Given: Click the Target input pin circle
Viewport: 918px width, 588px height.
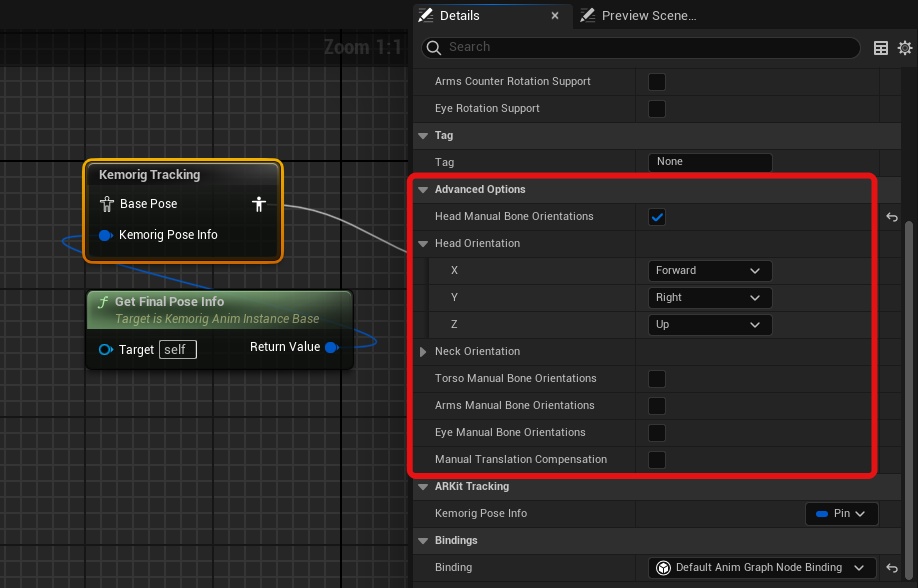Looking at the screenshot, I should (x=106, y=350).
